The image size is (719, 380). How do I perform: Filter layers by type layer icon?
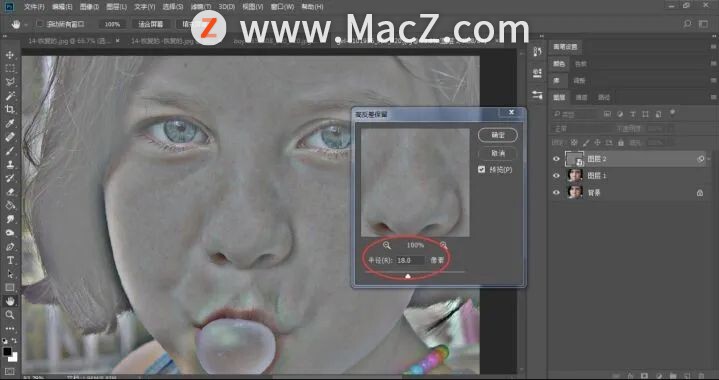[x=633, y=114]
